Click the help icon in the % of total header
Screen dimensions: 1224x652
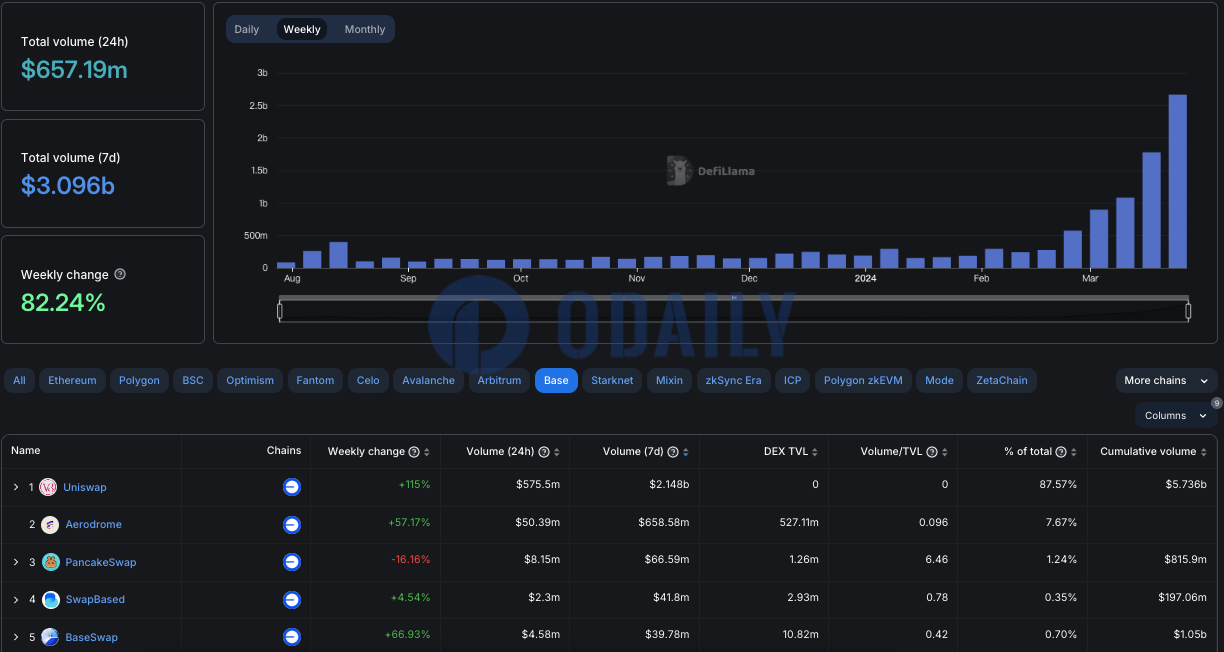[1061, 452]
